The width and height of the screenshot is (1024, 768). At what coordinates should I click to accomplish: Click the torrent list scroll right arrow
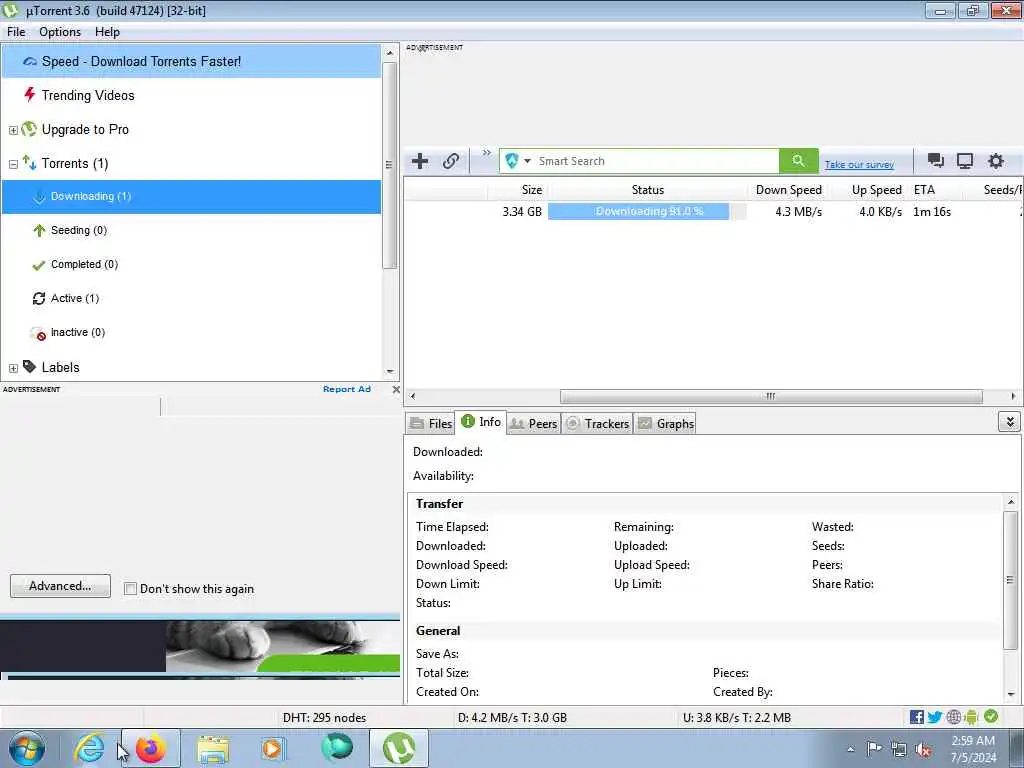(x=1013, y=396)
